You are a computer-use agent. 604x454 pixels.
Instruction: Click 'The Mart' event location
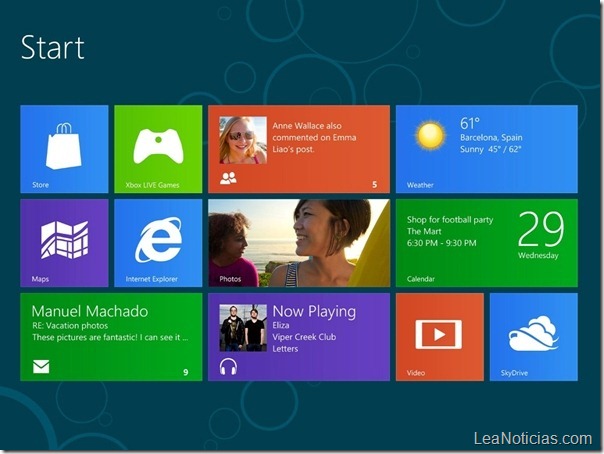click(424, 231)
